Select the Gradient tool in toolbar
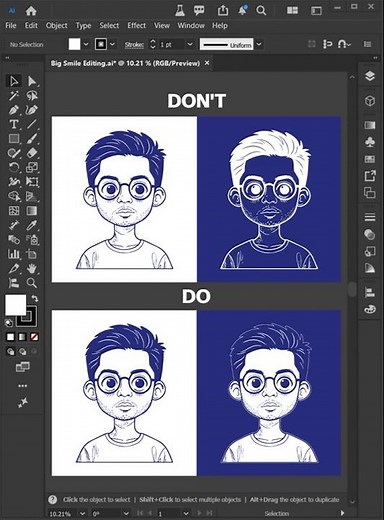 [32, 211]
